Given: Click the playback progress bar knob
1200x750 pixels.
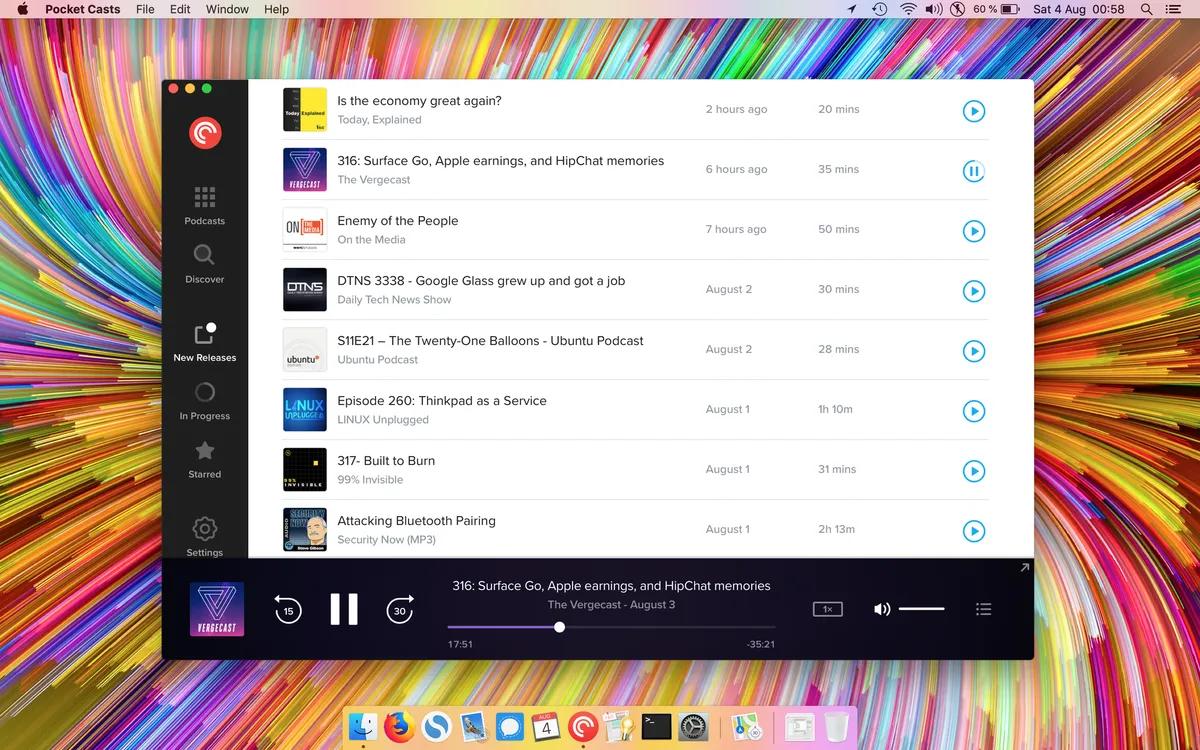Looking at the screenshot, I should coord(559,627).
